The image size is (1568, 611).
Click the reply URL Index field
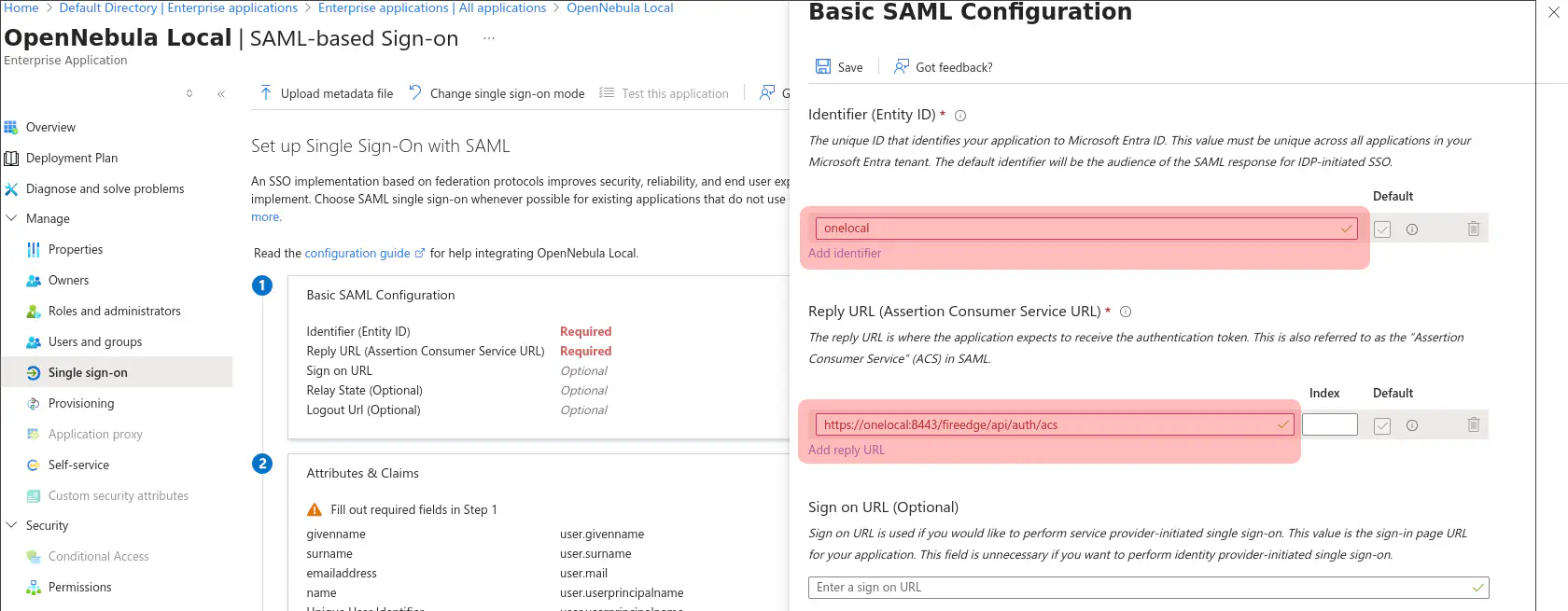tap(1330, 424)
